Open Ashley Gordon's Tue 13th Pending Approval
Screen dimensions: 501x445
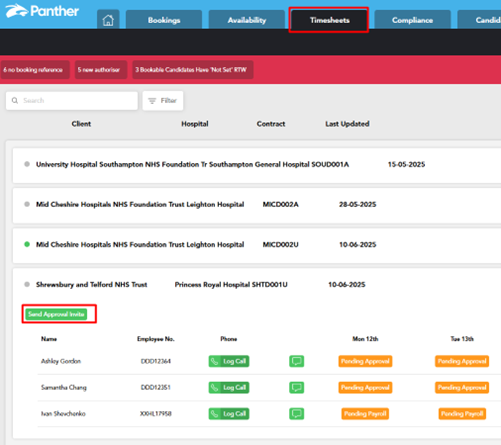tap(462, 361)
